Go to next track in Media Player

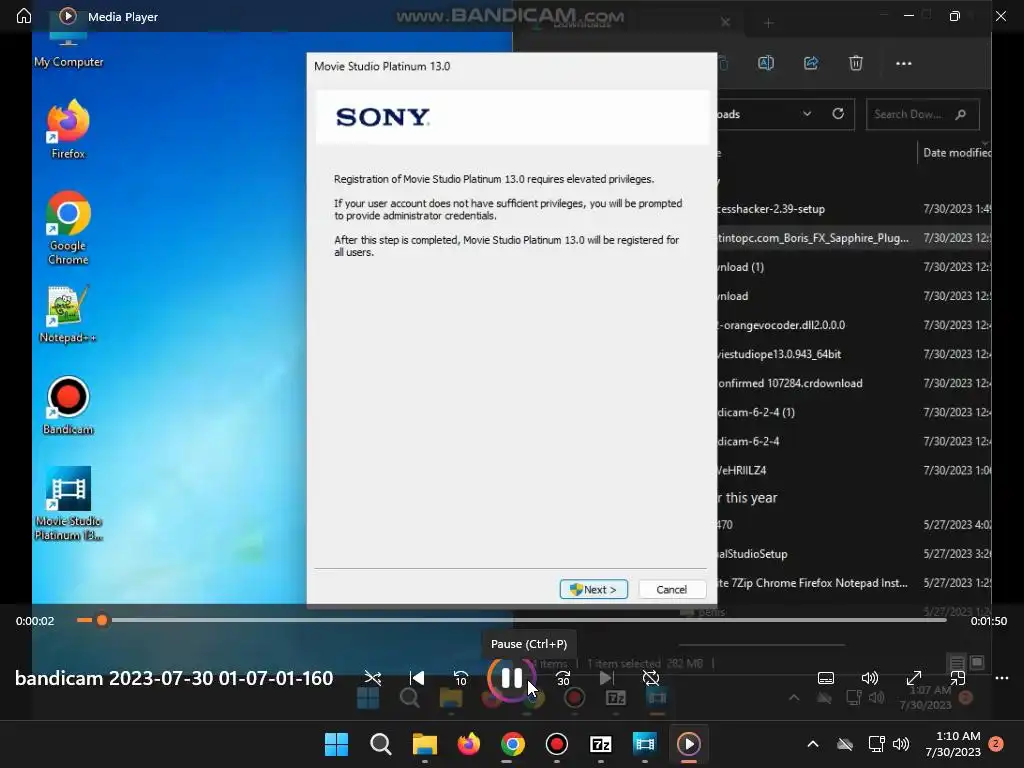tap(606, 678)
